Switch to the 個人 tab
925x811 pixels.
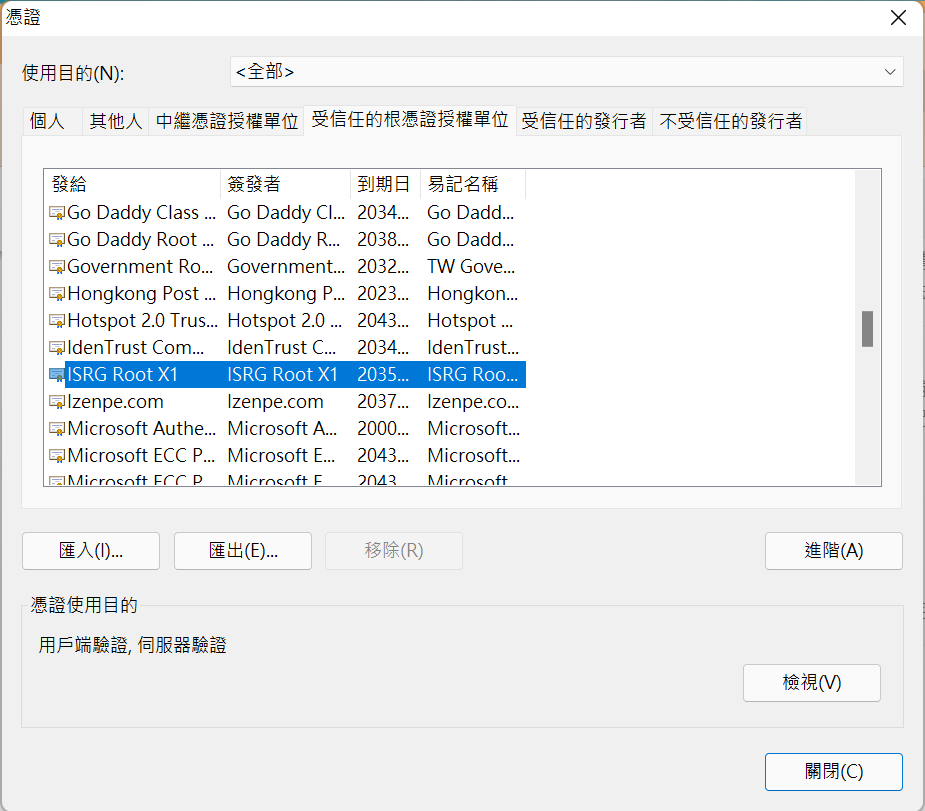coord(47,122)
